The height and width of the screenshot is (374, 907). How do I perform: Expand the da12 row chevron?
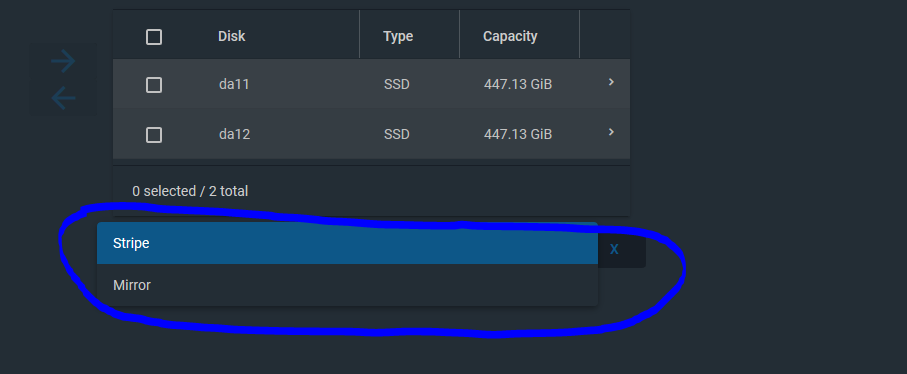coord(611,132)
